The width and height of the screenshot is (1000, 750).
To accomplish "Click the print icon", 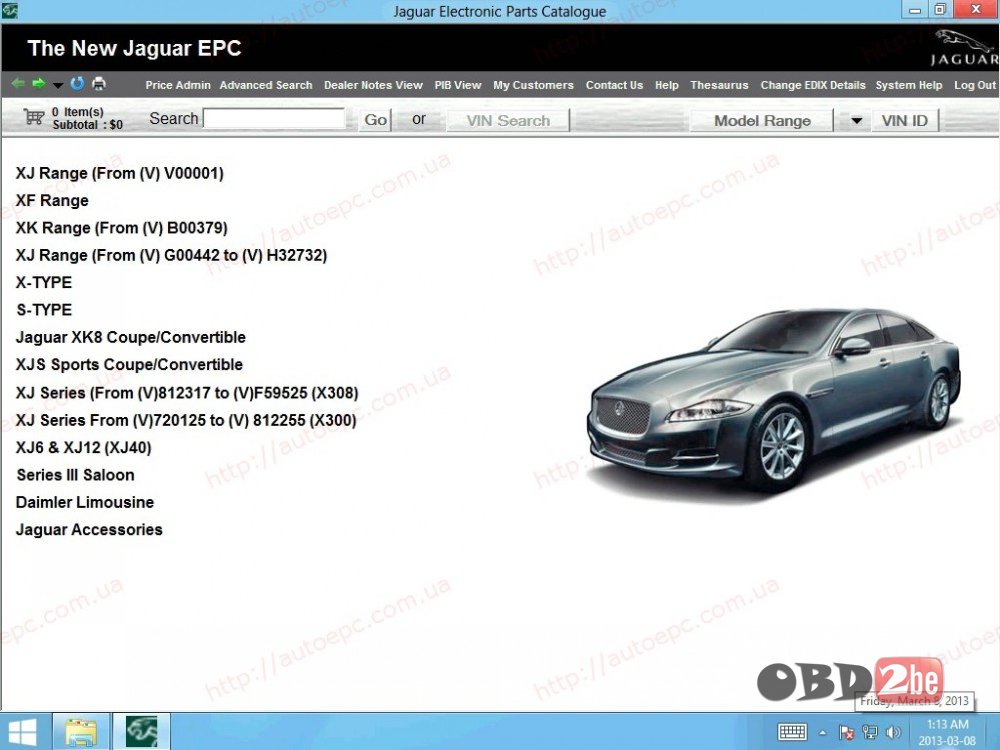I will (x=99, y=84).
